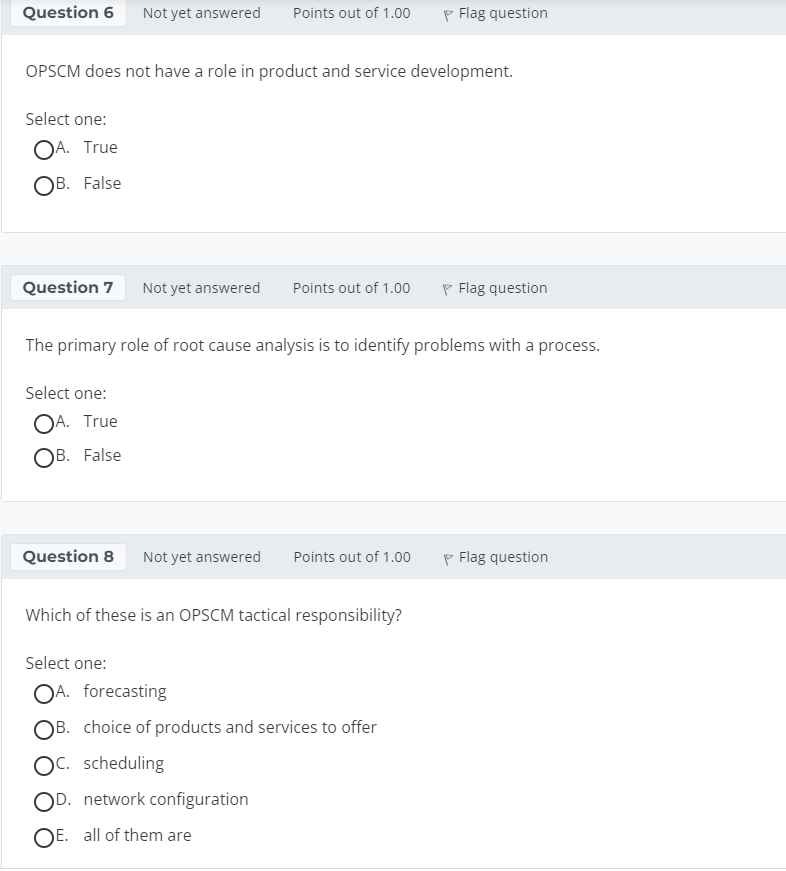Open Flag question for Question 8
786x871 pixels.
pyautogui.click(x=502, y=557)
